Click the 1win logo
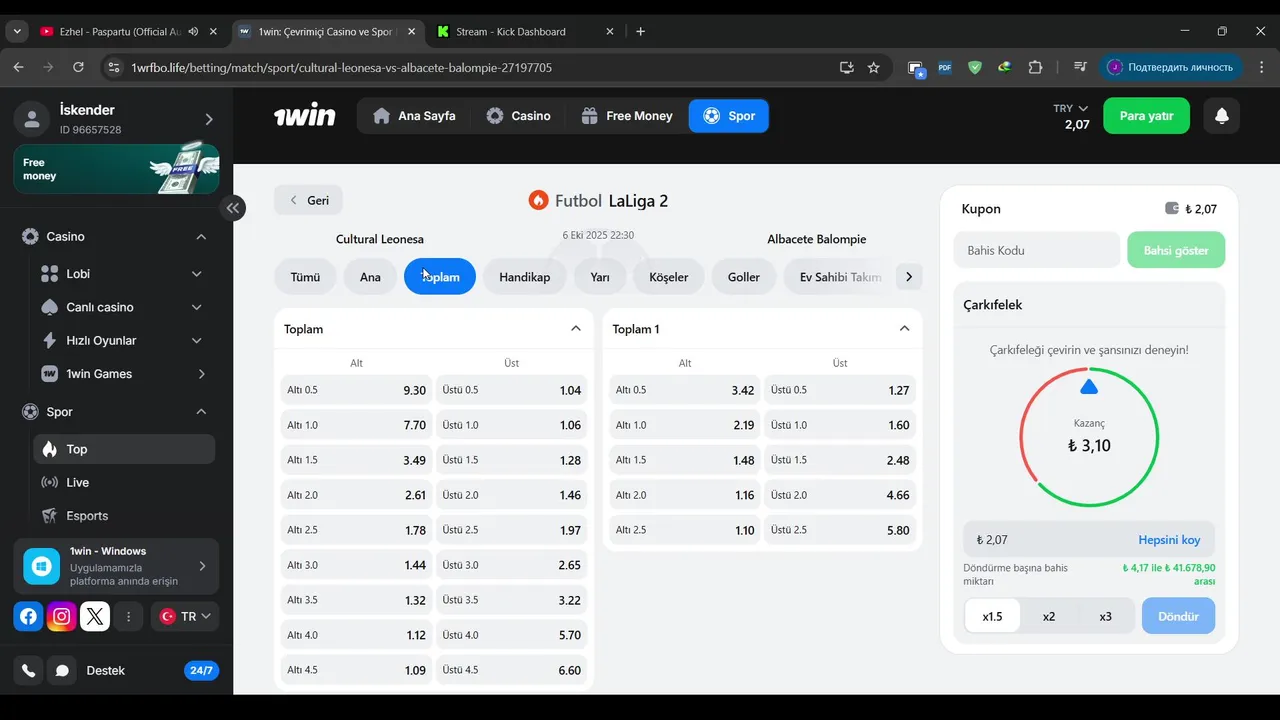1280x720 pixels. (x=305, y=116)
